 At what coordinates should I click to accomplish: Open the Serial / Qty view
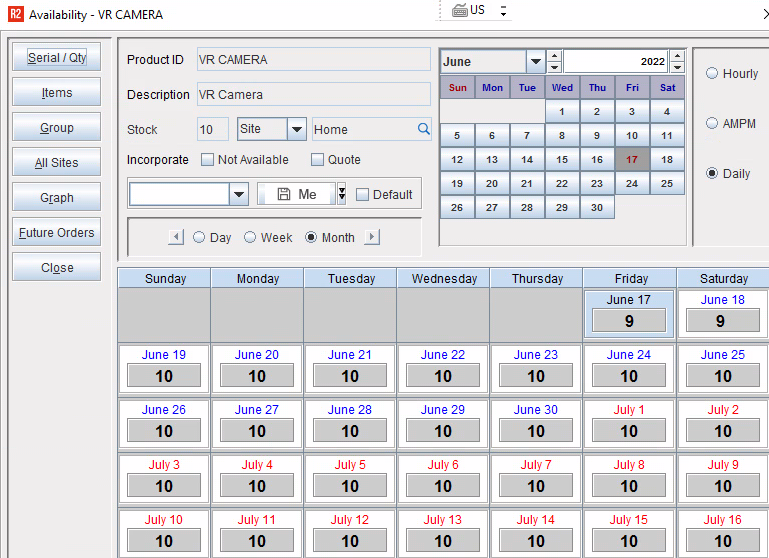pyautogui.click(x=57, y=58)
